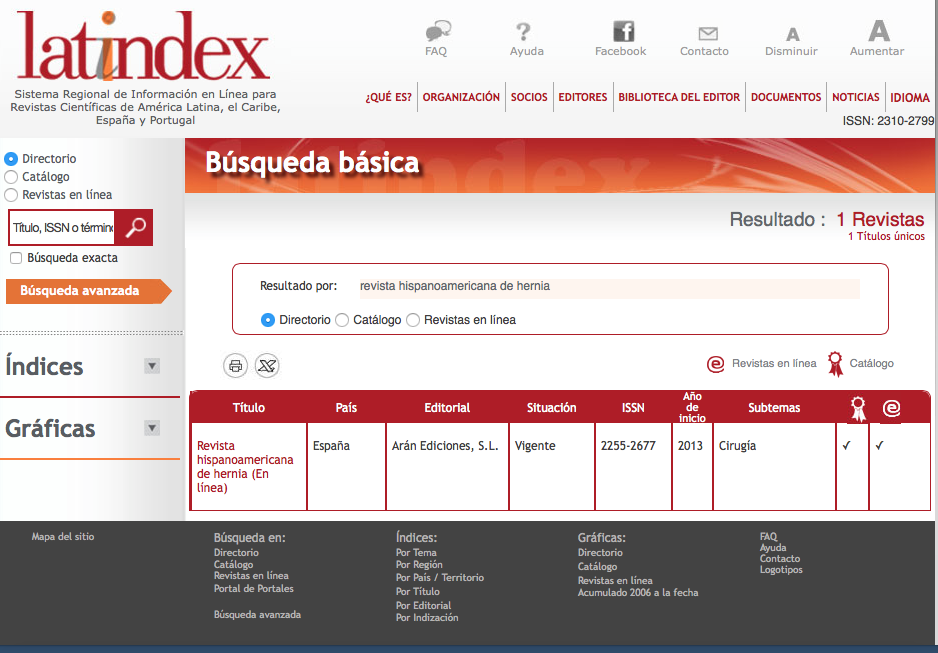Screen dimensions: 938x653
Task: Open footer Por País / Territorio link
Action: click(440, 578)
